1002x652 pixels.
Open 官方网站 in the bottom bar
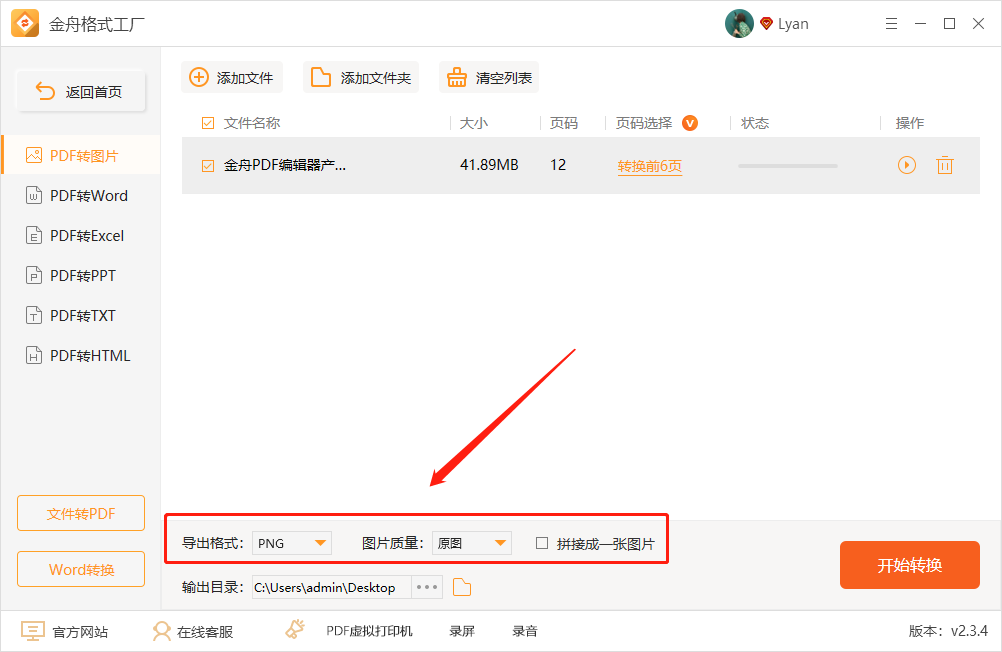point(65,632)
